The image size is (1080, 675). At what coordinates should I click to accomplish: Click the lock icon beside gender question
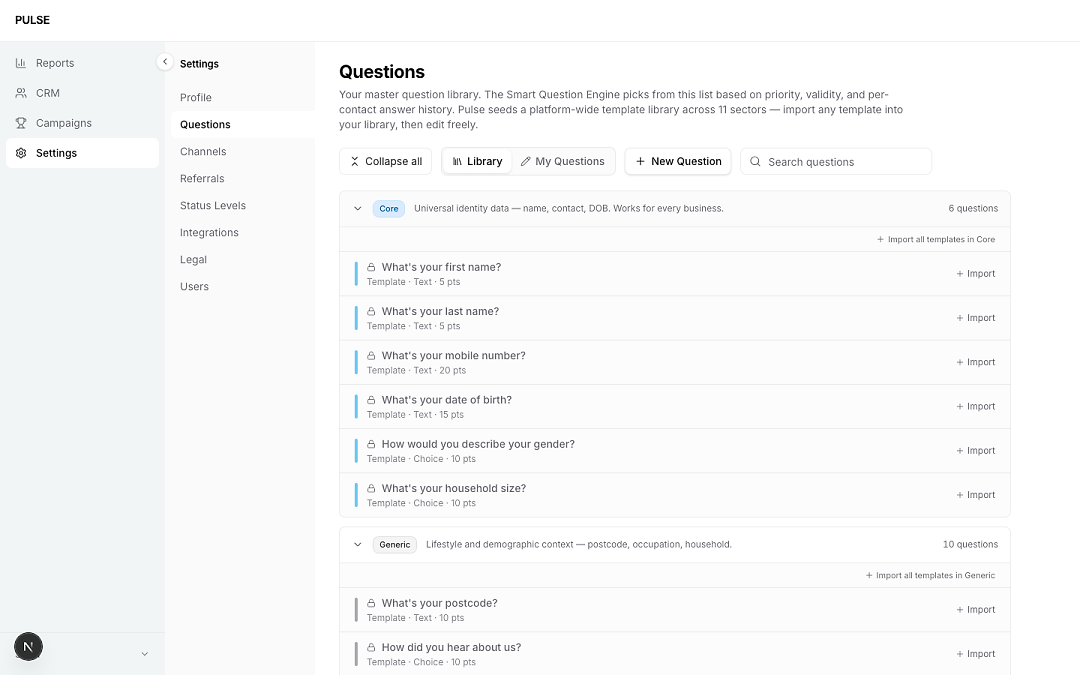pyautogui.click(x=371, y=444)
